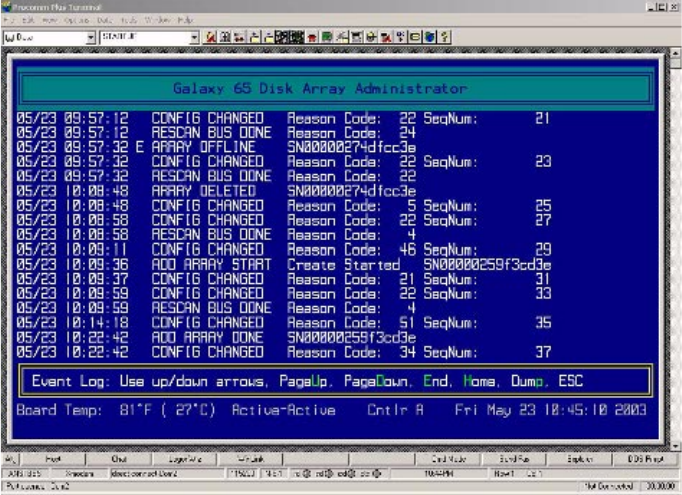
Task: Click the Cmd Mode button
Action: (x=436, y=455)
